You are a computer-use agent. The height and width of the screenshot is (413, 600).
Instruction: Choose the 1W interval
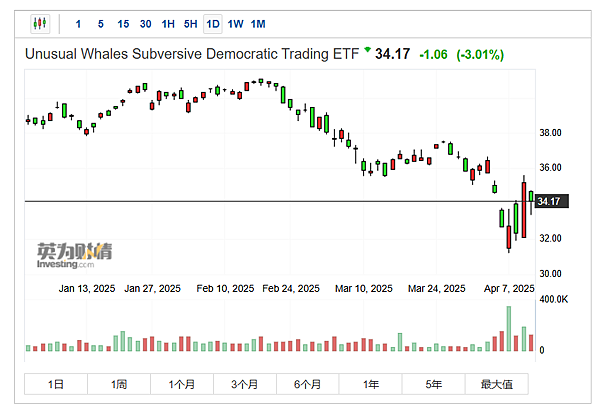click(235, 24)
